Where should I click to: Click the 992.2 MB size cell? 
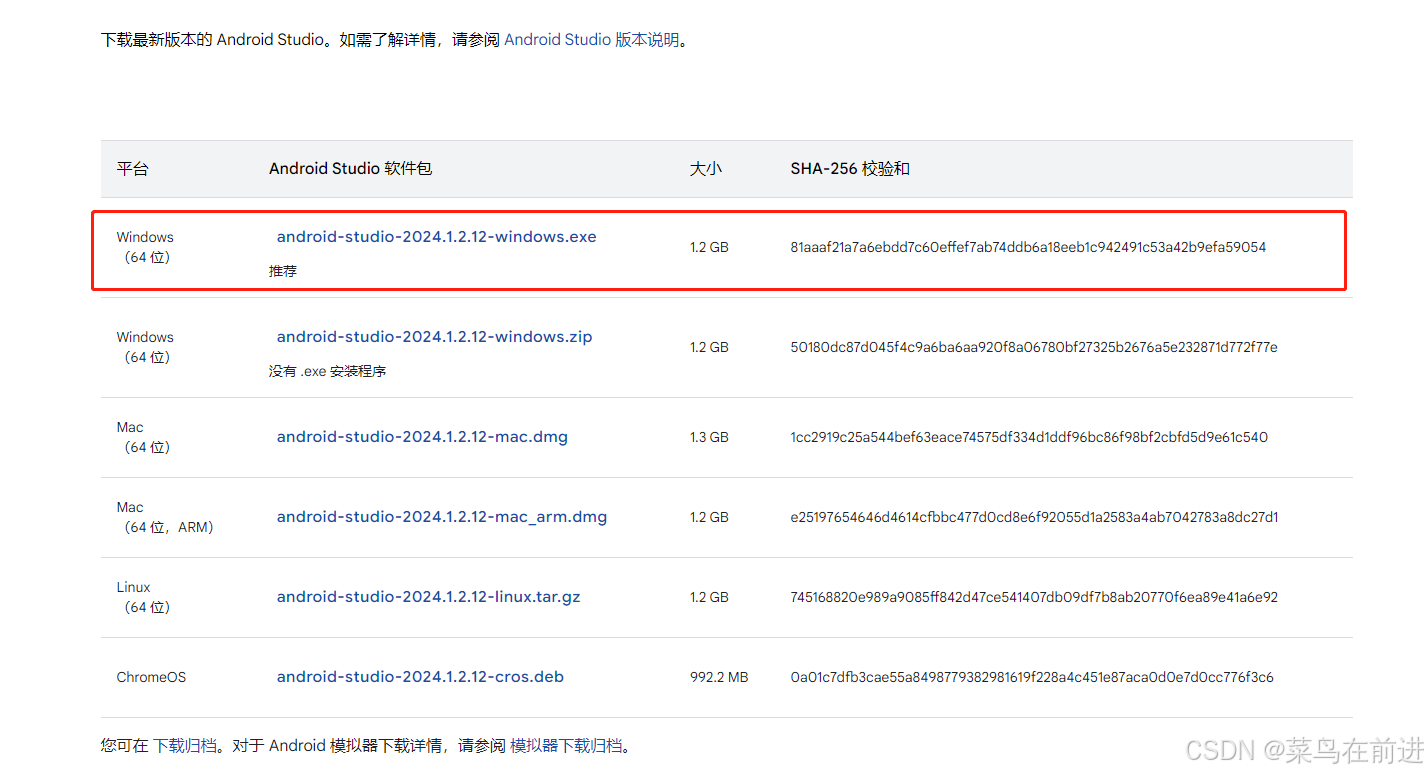tap(719, 677)
